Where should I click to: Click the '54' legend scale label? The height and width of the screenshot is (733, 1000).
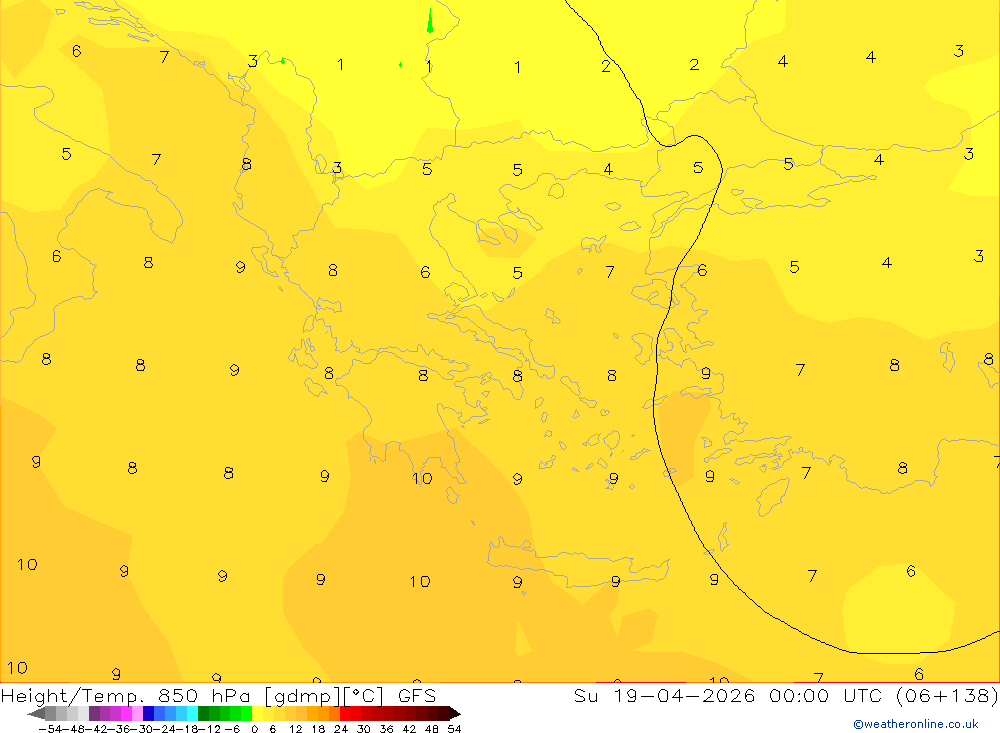454,729
